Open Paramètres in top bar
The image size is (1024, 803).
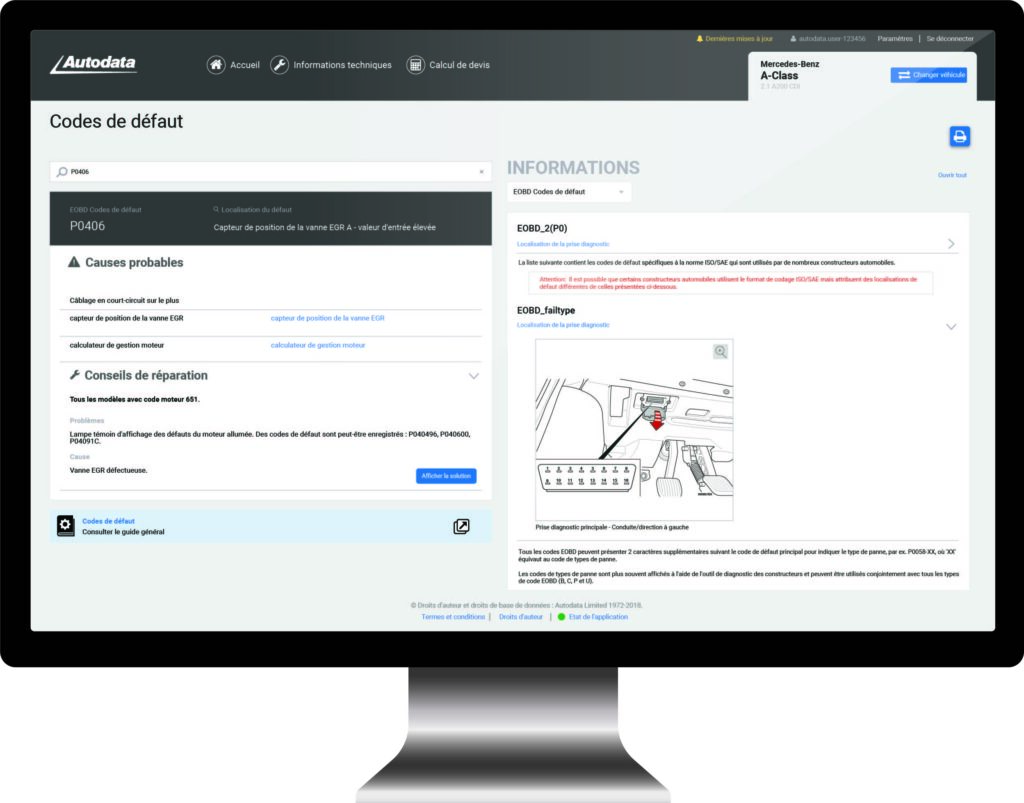(895, 39)
